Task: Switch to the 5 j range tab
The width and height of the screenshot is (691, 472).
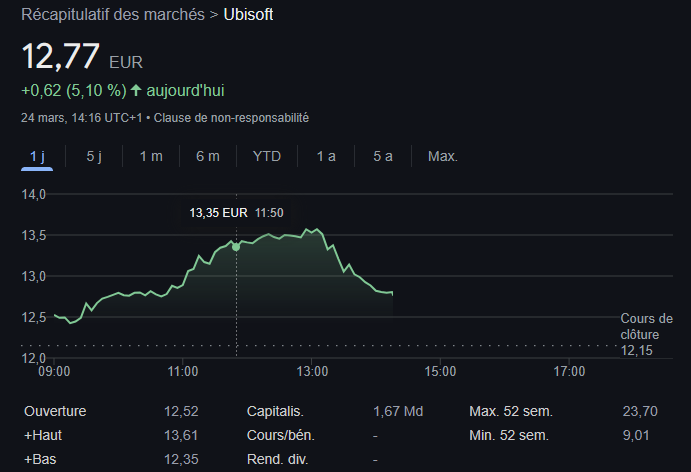Action: pyautogui.click(x=94, y=156)
